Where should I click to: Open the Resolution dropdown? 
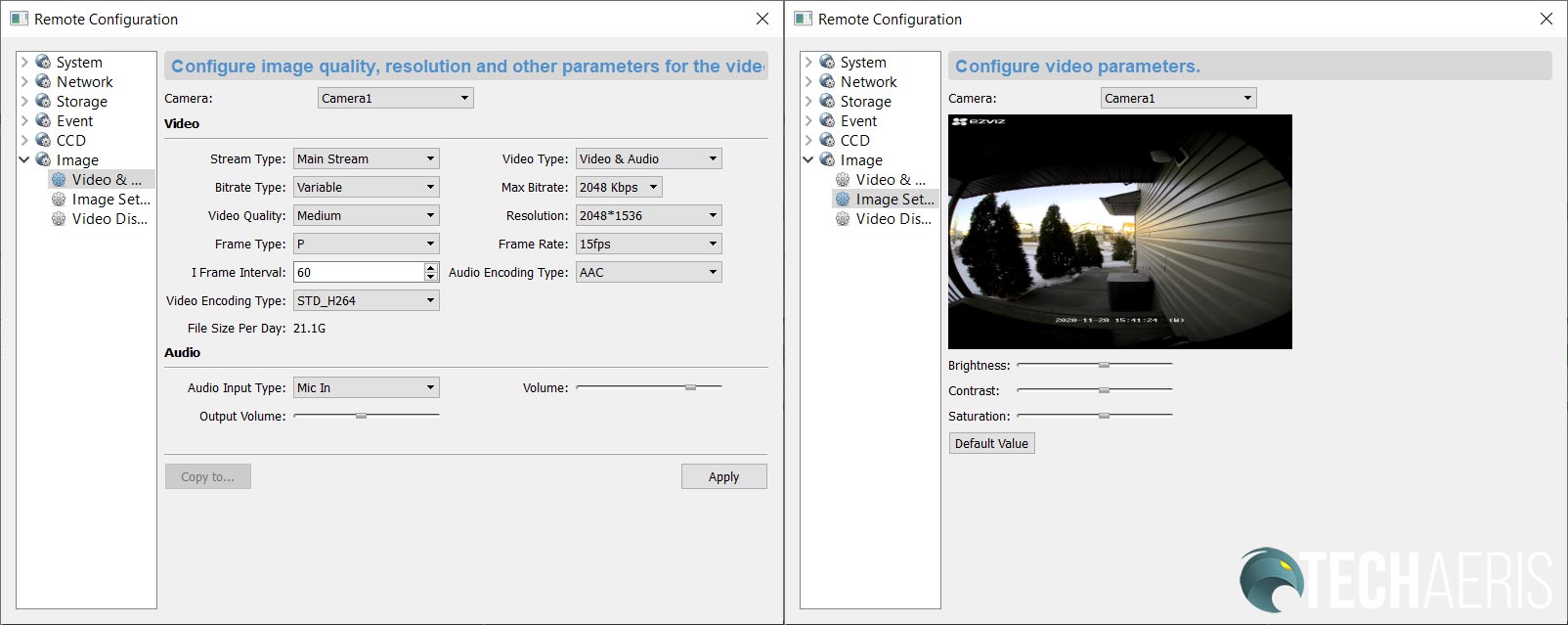coord(649,215)
